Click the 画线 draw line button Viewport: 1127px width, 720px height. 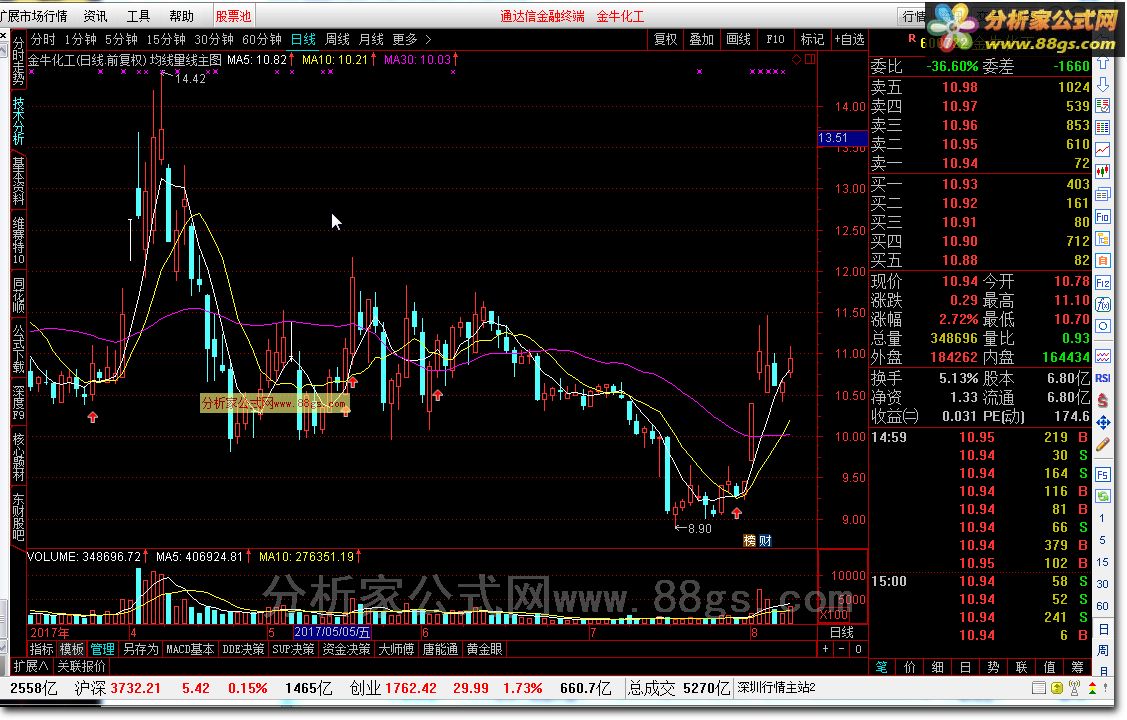pos(738,40)
